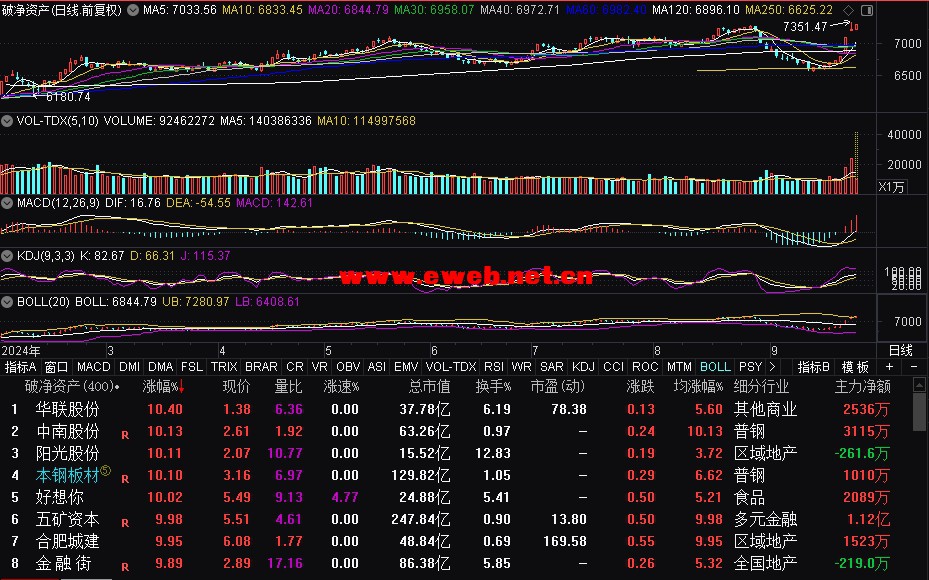The image size is (929, 580).
Task: Open the MACD indicator panel dropdown
Action: click(x=7, y=203)
